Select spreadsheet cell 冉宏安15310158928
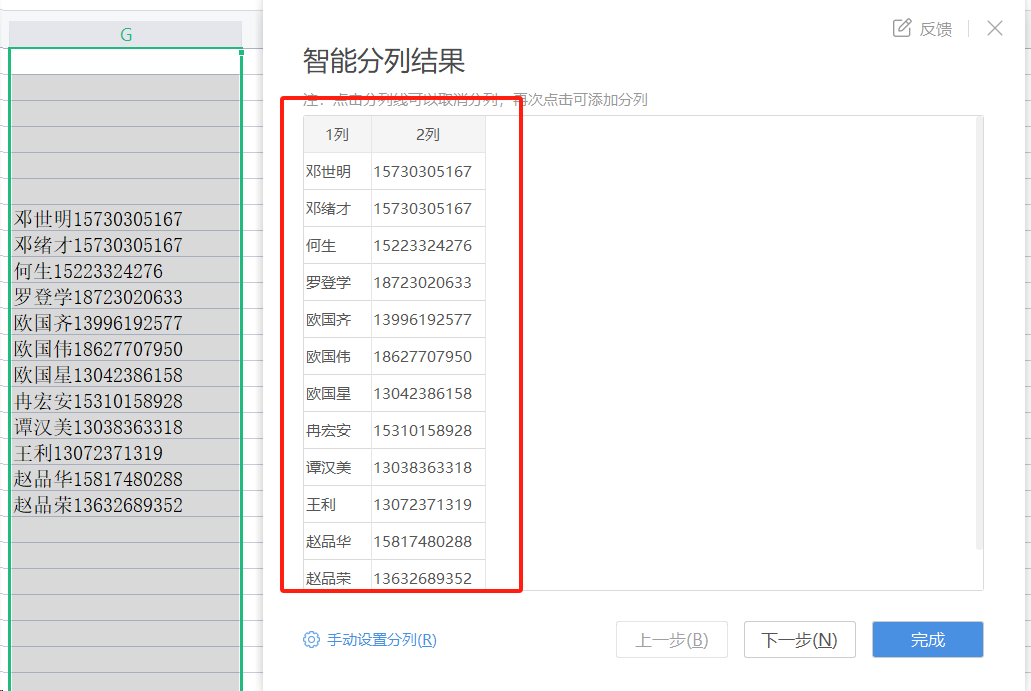This screenshot has width=1031, height=691. 125,400
